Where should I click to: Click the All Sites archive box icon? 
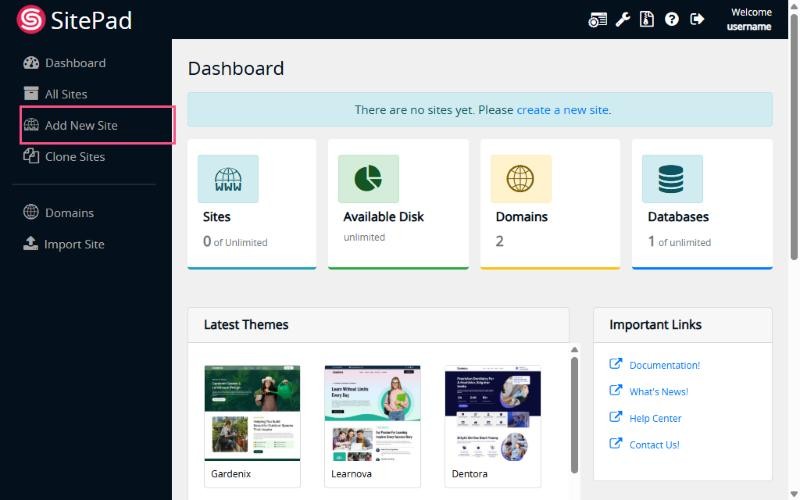tap(31, 93)
